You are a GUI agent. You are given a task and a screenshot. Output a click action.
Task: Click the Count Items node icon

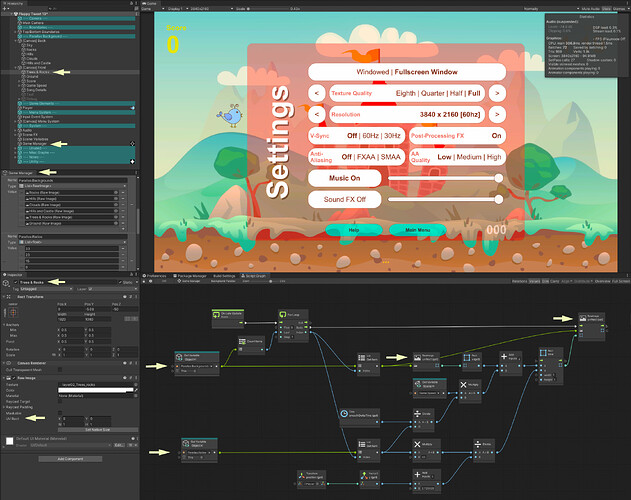point(242,341)
